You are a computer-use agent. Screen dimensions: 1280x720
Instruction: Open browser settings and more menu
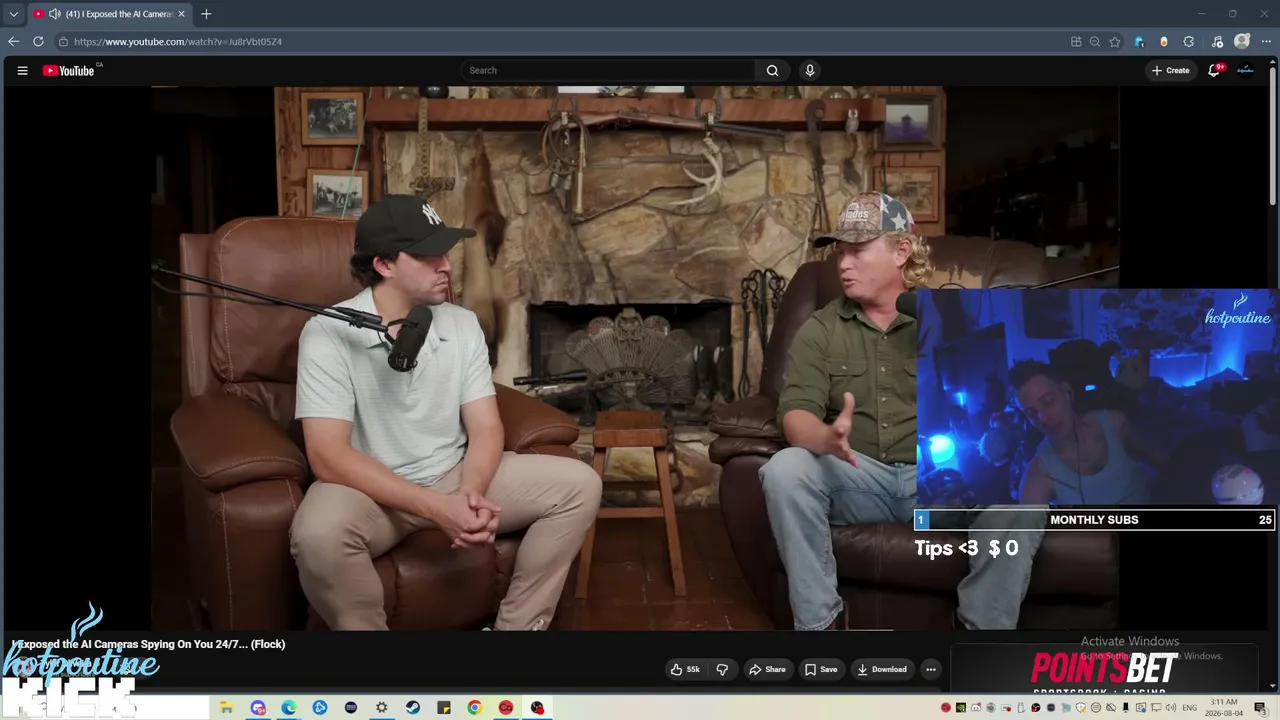[1266, 42]
